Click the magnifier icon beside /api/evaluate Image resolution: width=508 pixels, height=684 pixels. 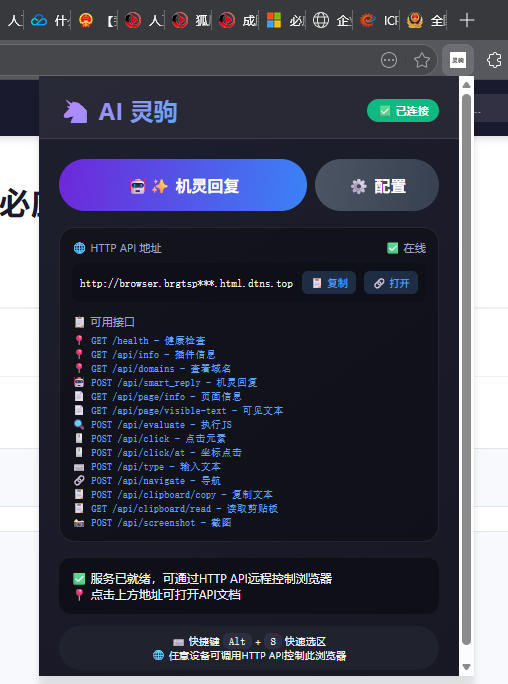click(x=79, y=424)
